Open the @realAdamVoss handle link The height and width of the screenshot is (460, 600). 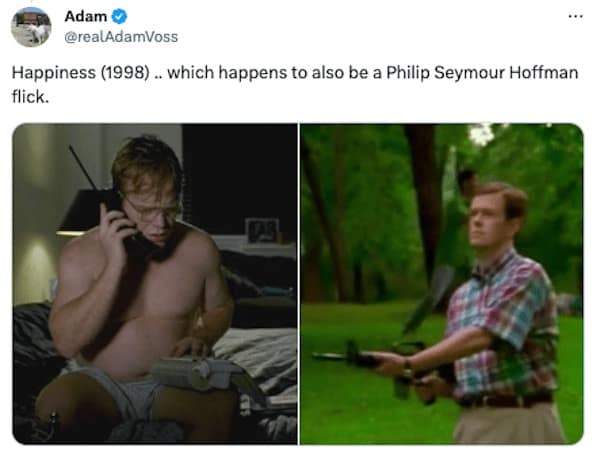point(121,37)
